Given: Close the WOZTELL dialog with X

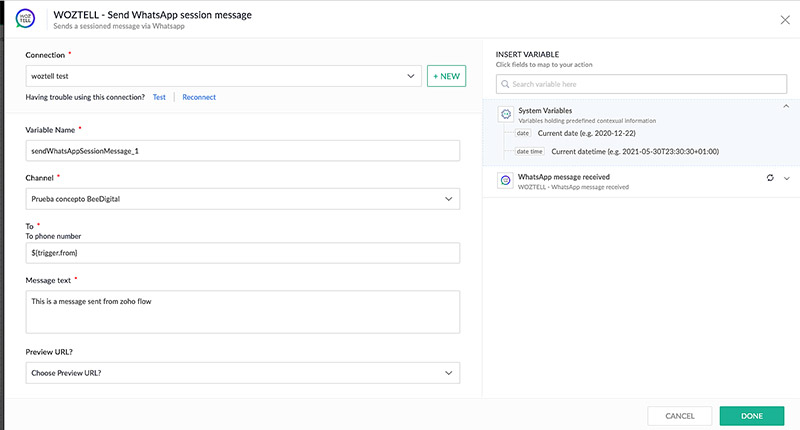Looking at the screenshot, I should 785,20.
